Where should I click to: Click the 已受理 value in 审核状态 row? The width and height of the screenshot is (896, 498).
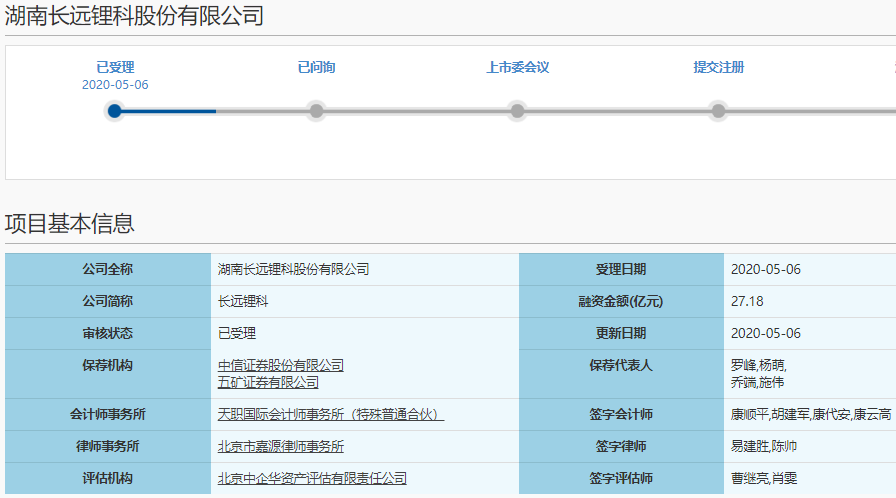pyautogui.click(x=237, y=333)
